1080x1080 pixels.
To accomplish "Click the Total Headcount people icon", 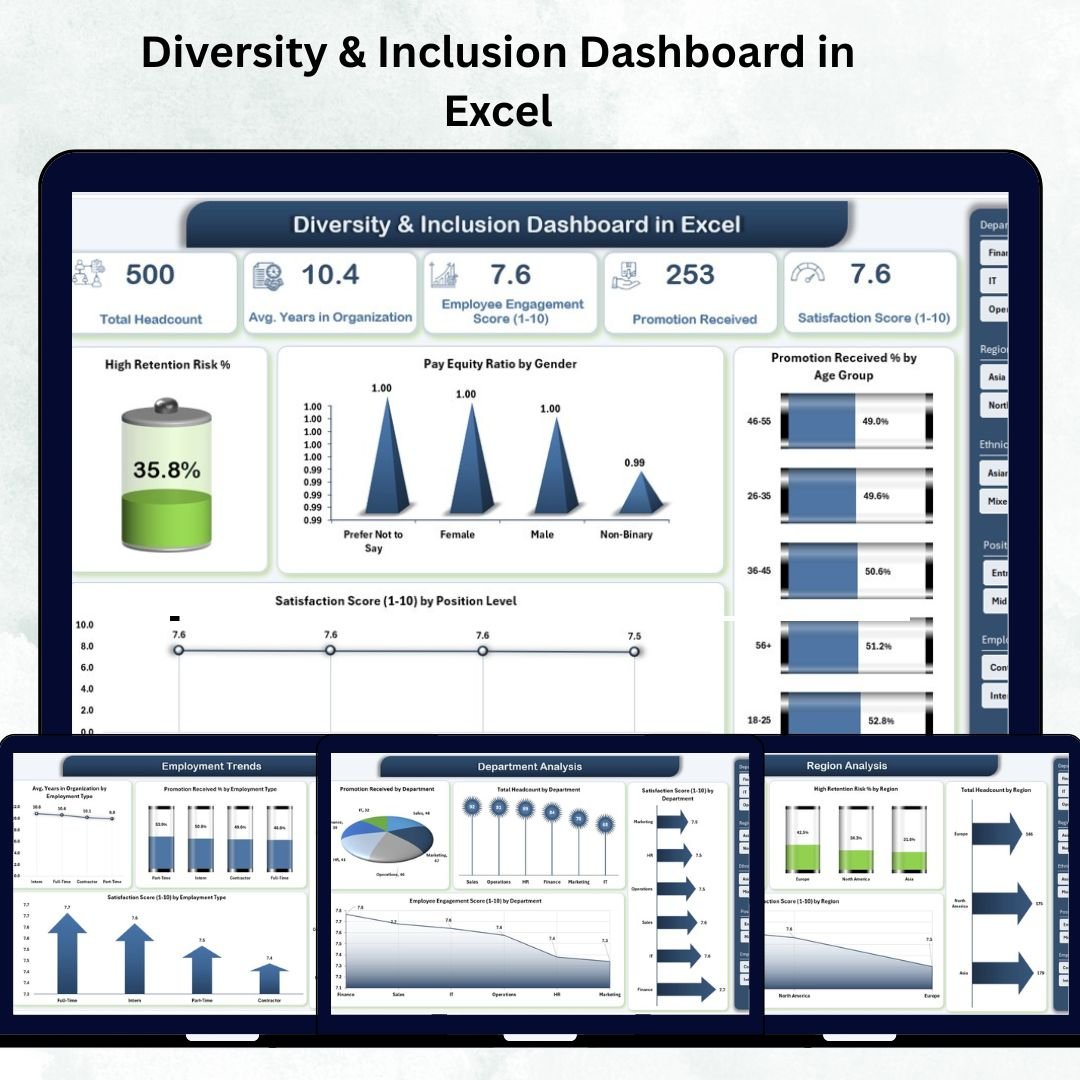I will coord(90,274).
